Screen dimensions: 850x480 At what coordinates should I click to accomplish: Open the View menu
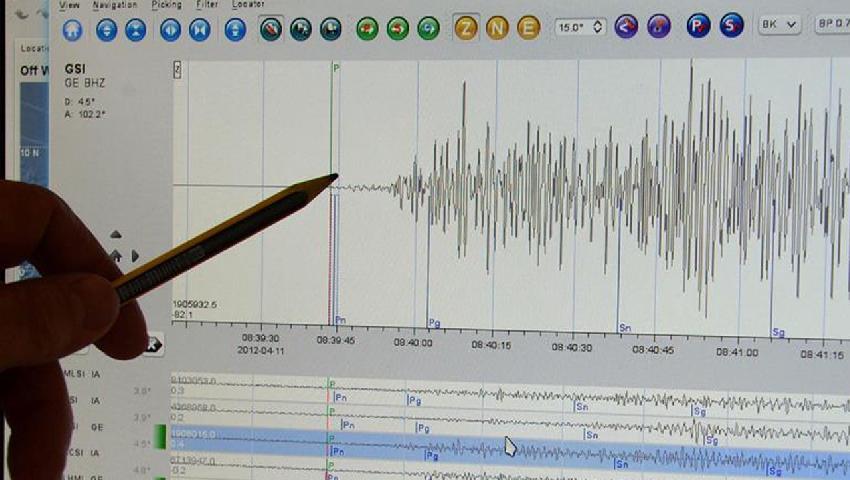click(69, 5)
